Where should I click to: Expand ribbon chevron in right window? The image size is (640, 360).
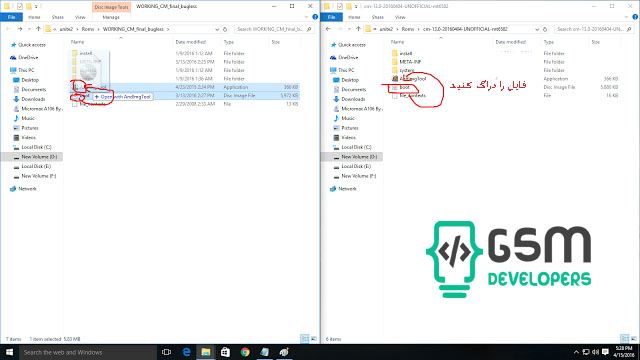point(627,17)
